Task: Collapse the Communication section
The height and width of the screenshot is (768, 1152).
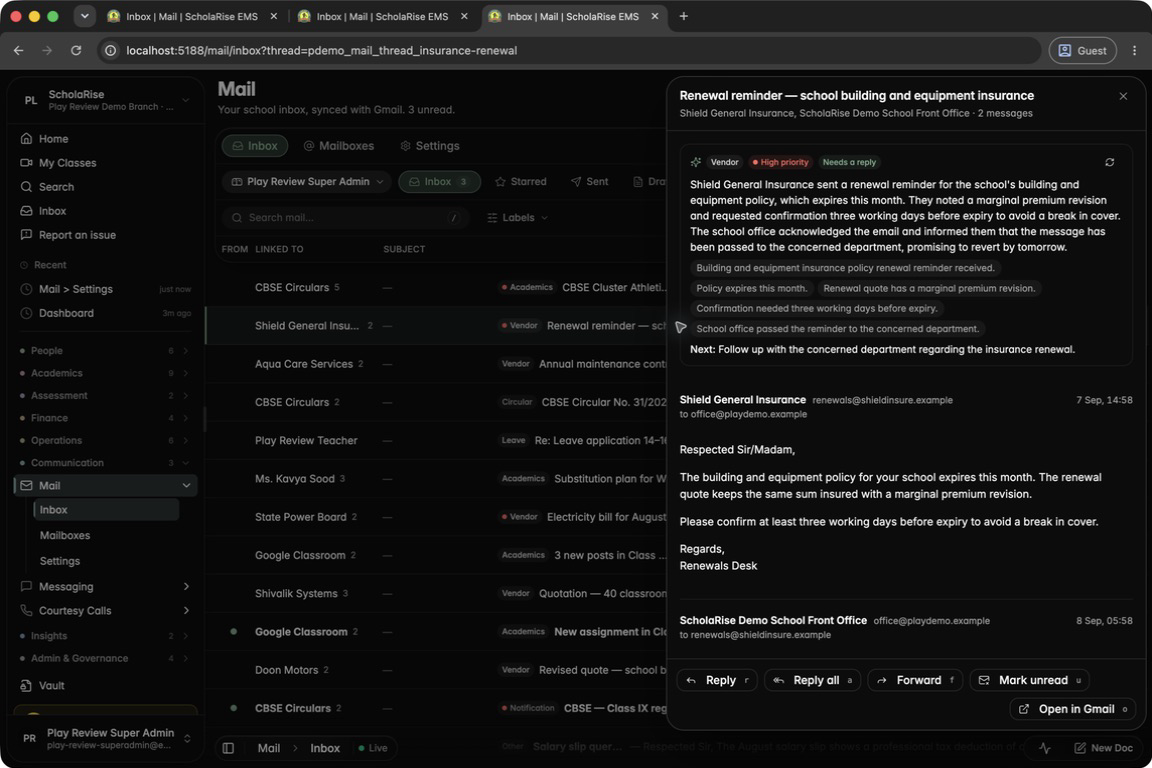Action: (x=105, y=463)
